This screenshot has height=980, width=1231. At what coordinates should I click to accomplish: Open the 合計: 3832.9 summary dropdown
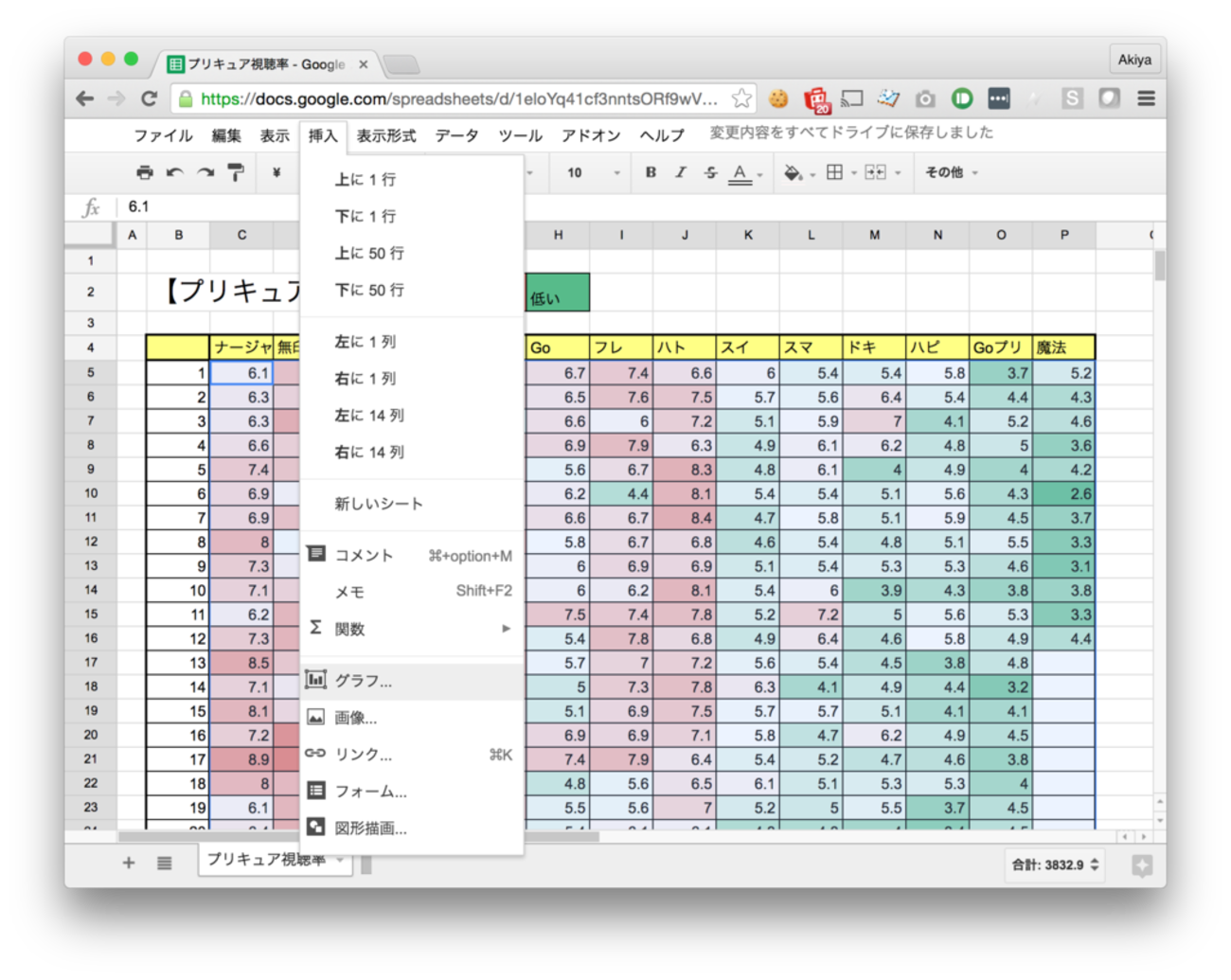[1054, 864]
